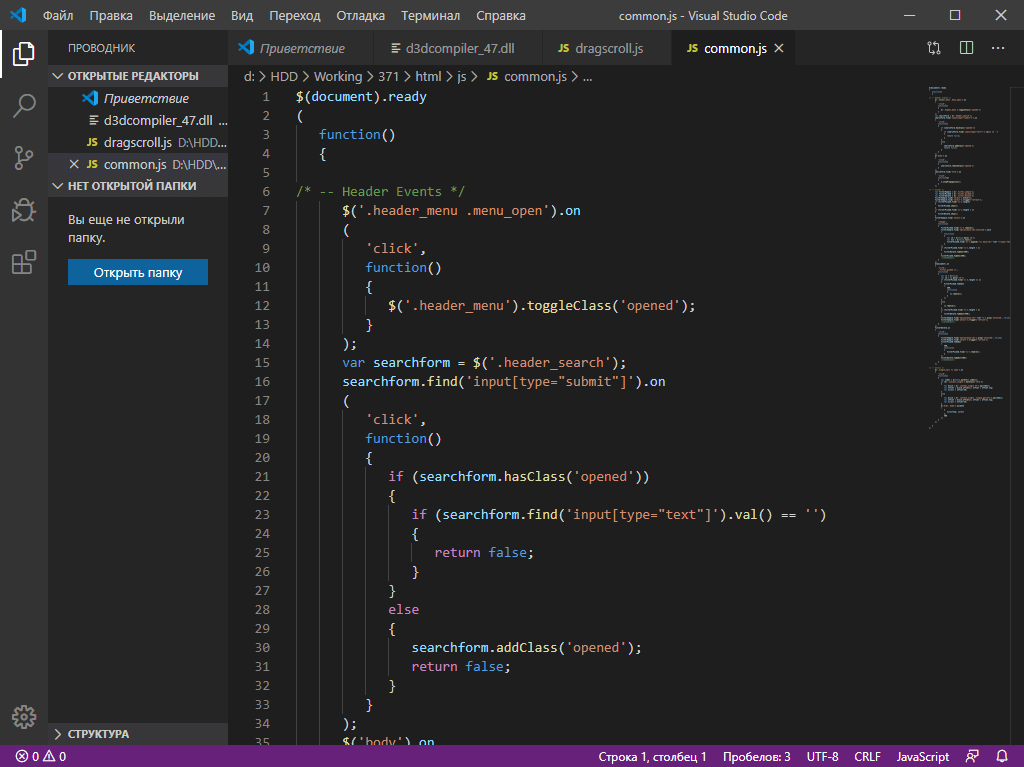Open the breadcrumb ellipsis symbol dropdown
The image size is (1024, 767).
click(x=588, y=76)
